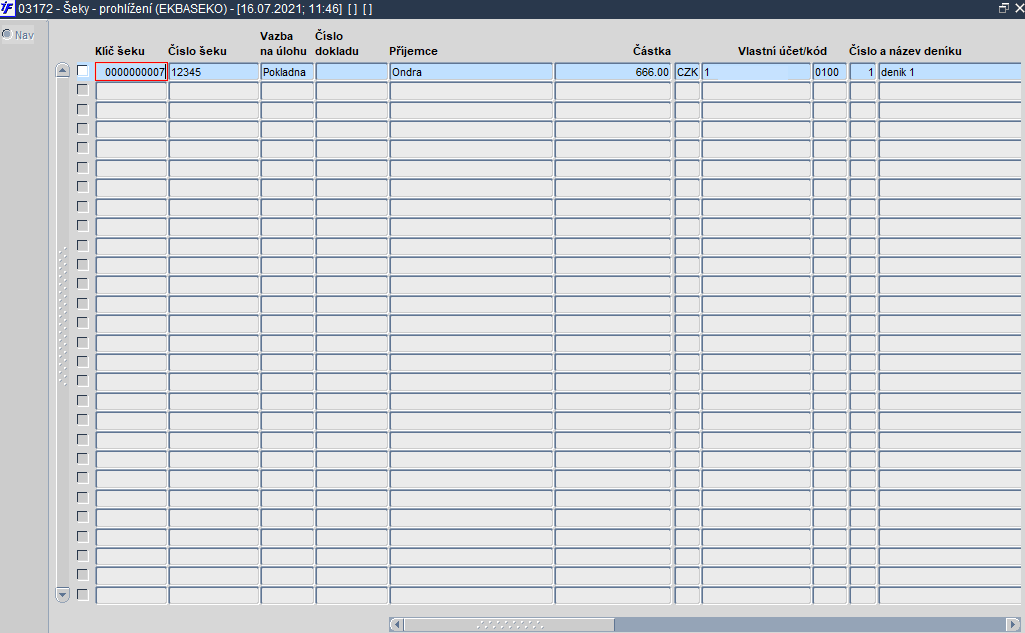Click the vertical record scrollbar track
Image resolution: width=1025 pixels, height=633 pixels.
click(63, 332)
